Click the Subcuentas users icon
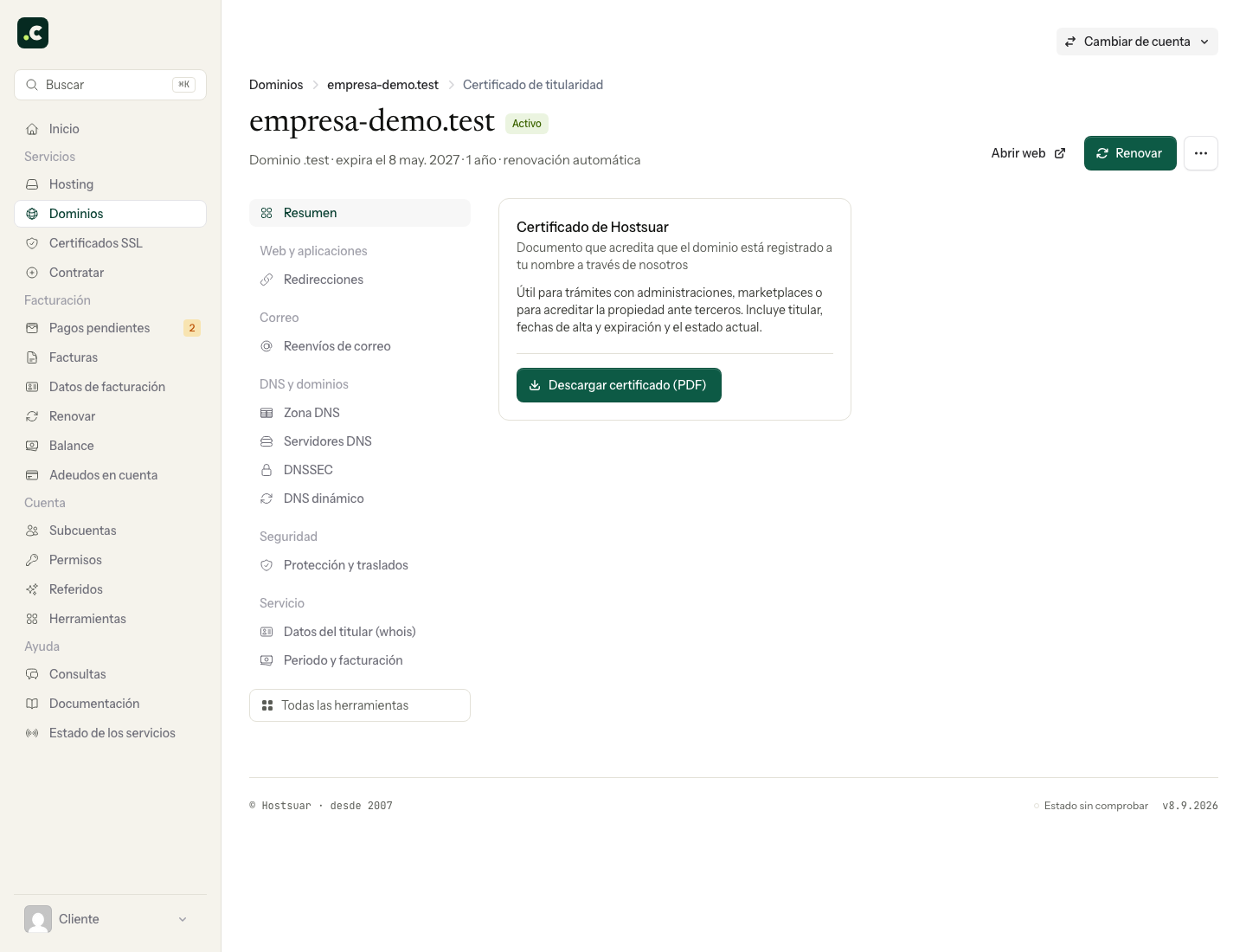The image size is (1246, 952). (x=32, y=531)
